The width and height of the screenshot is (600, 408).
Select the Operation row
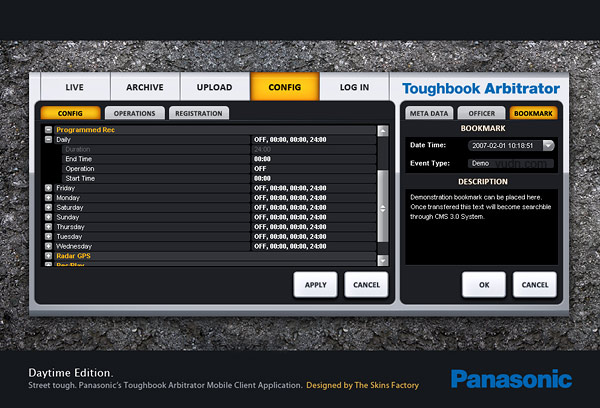[x=219, y=168]
